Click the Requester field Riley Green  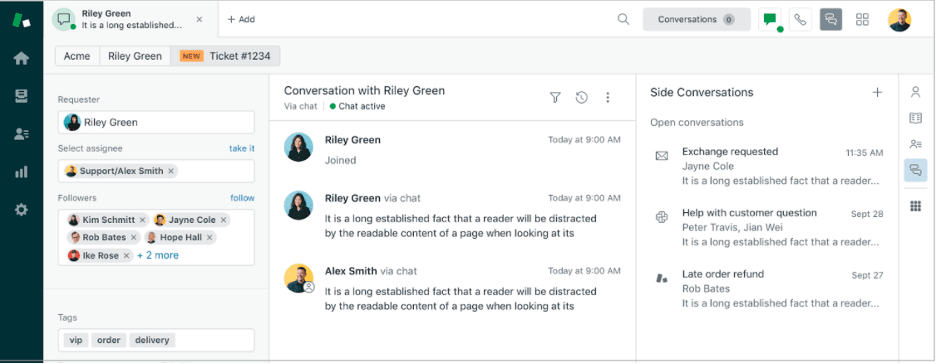tap(156, 122)
